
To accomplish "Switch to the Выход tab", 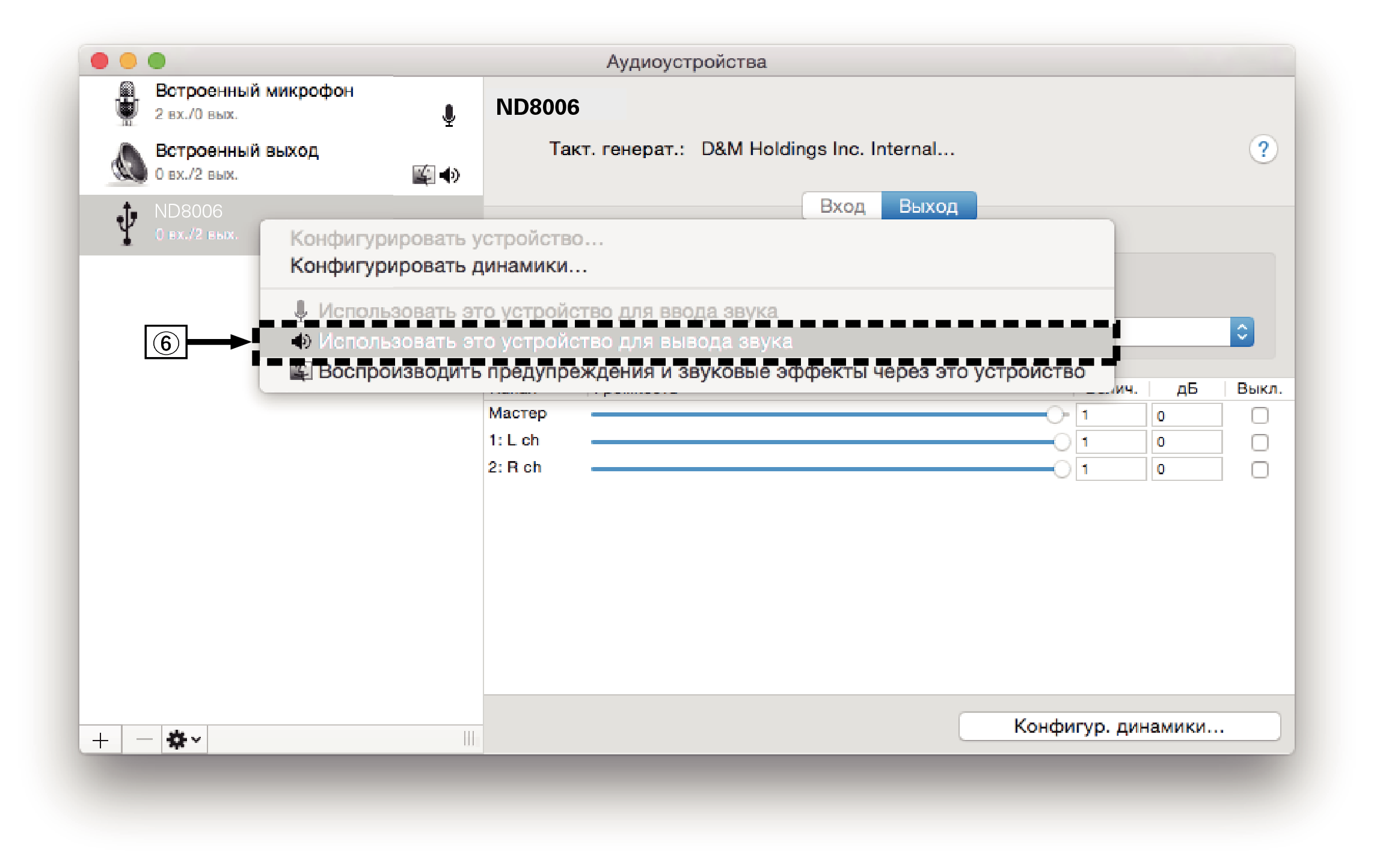I will click(928, 206).
